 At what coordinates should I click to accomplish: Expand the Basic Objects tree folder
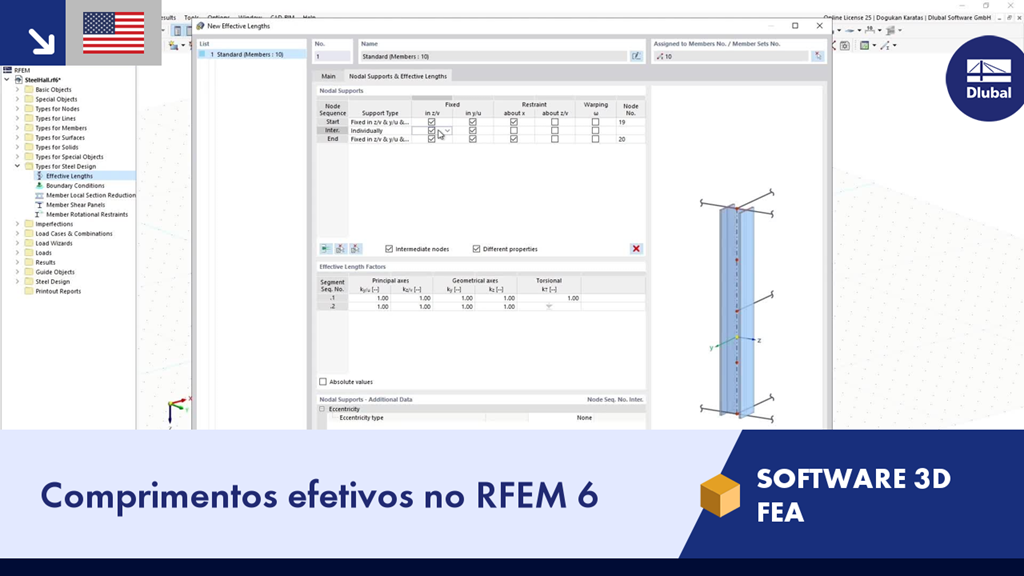(18, 89)
